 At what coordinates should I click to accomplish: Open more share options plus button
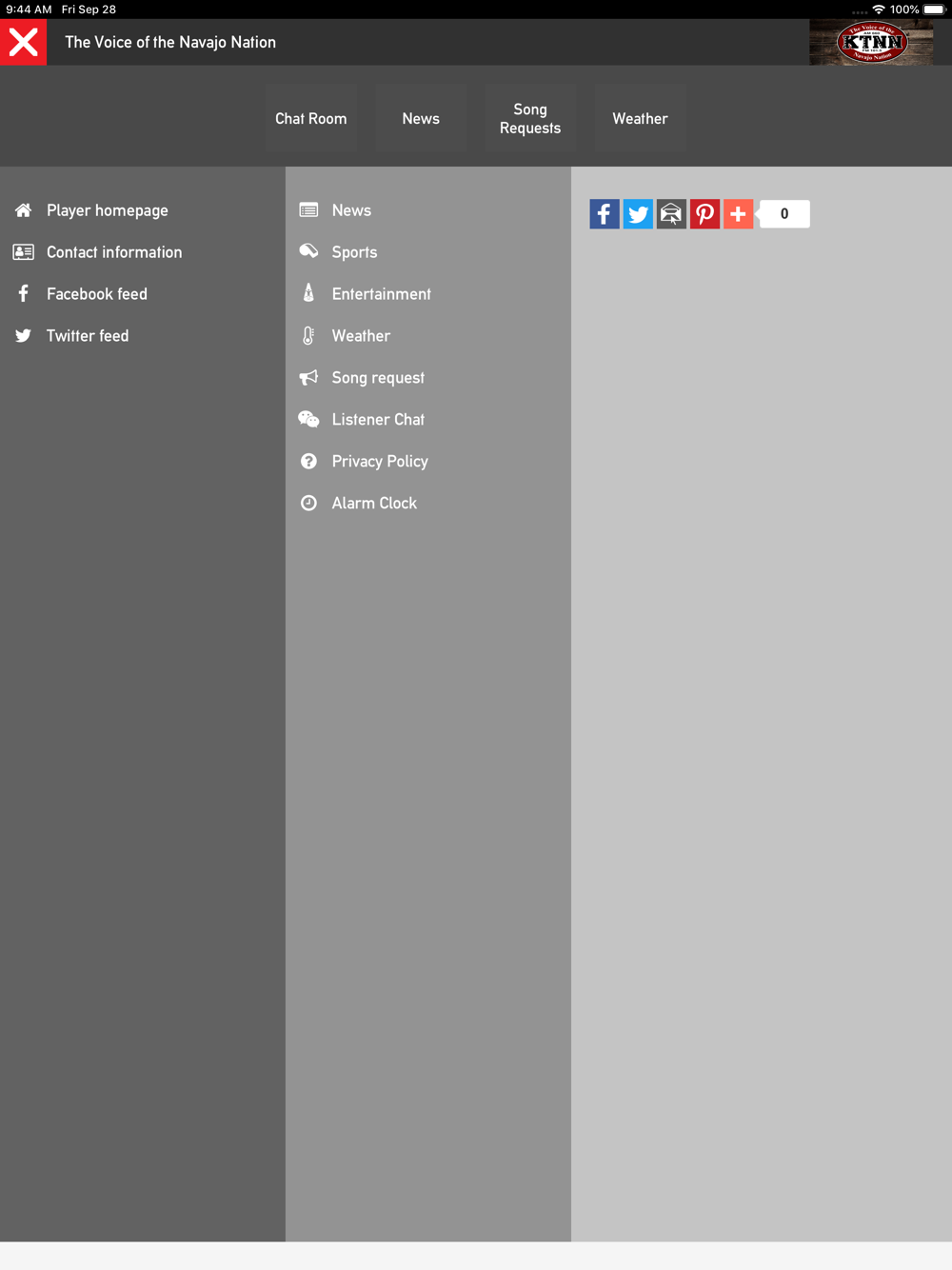[738, 213]
